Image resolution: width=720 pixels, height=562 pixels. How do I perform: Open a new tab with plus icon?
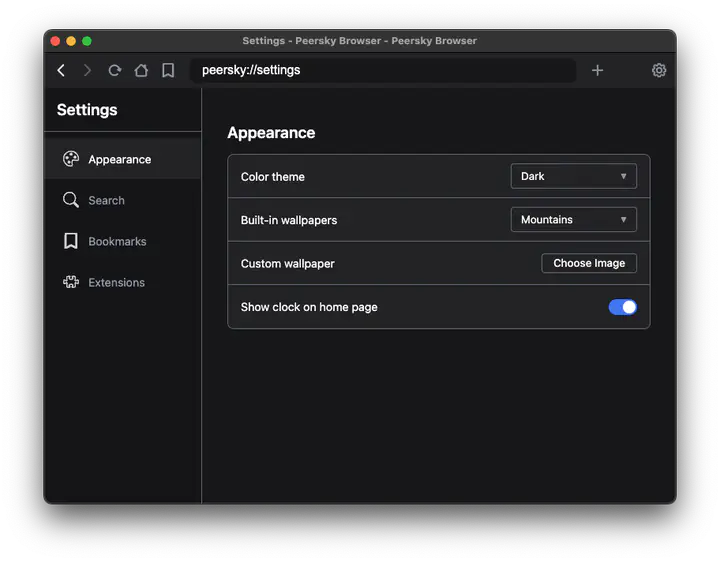[597, 70]
